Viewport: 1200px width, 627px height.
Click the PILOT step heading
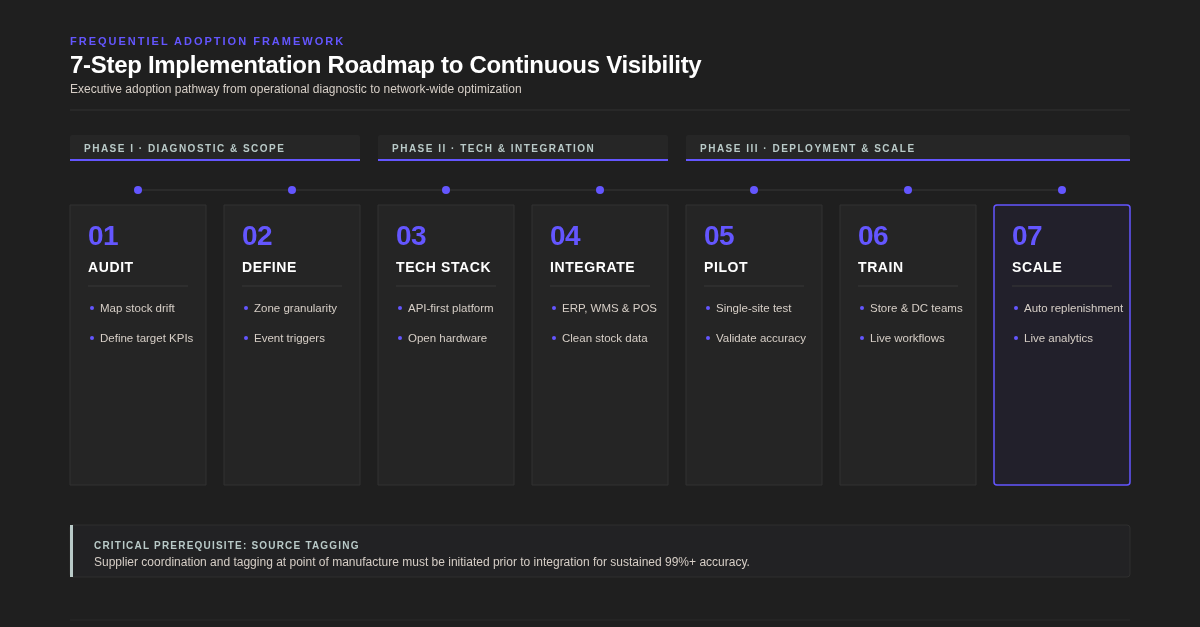pos(726,267)
